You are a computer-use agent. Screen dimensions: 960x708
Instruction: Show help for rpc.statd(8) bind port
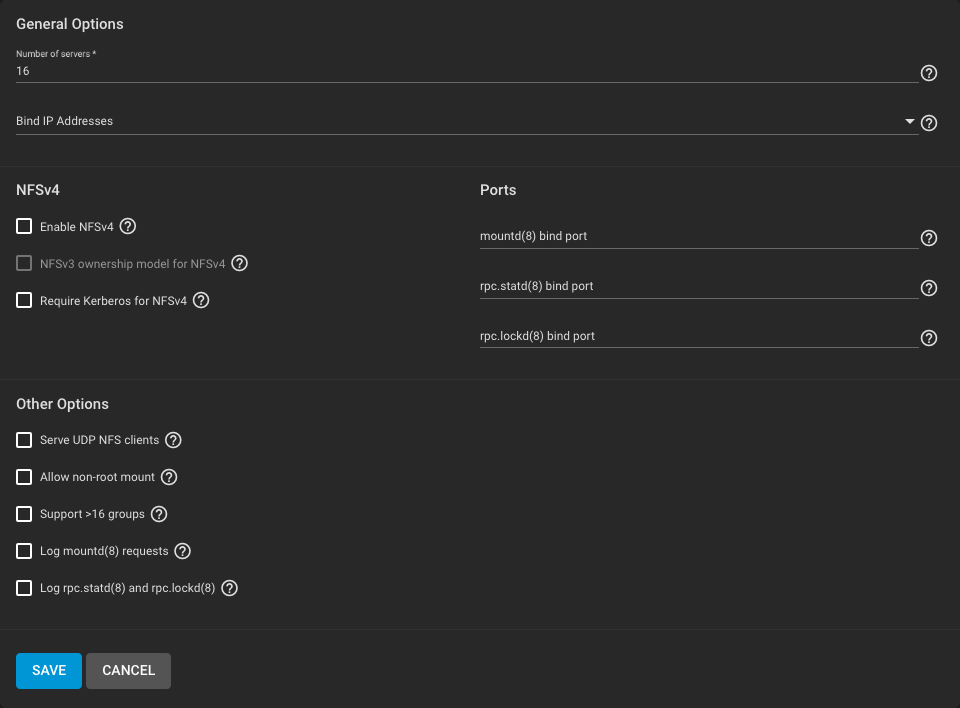pos(928,288)
